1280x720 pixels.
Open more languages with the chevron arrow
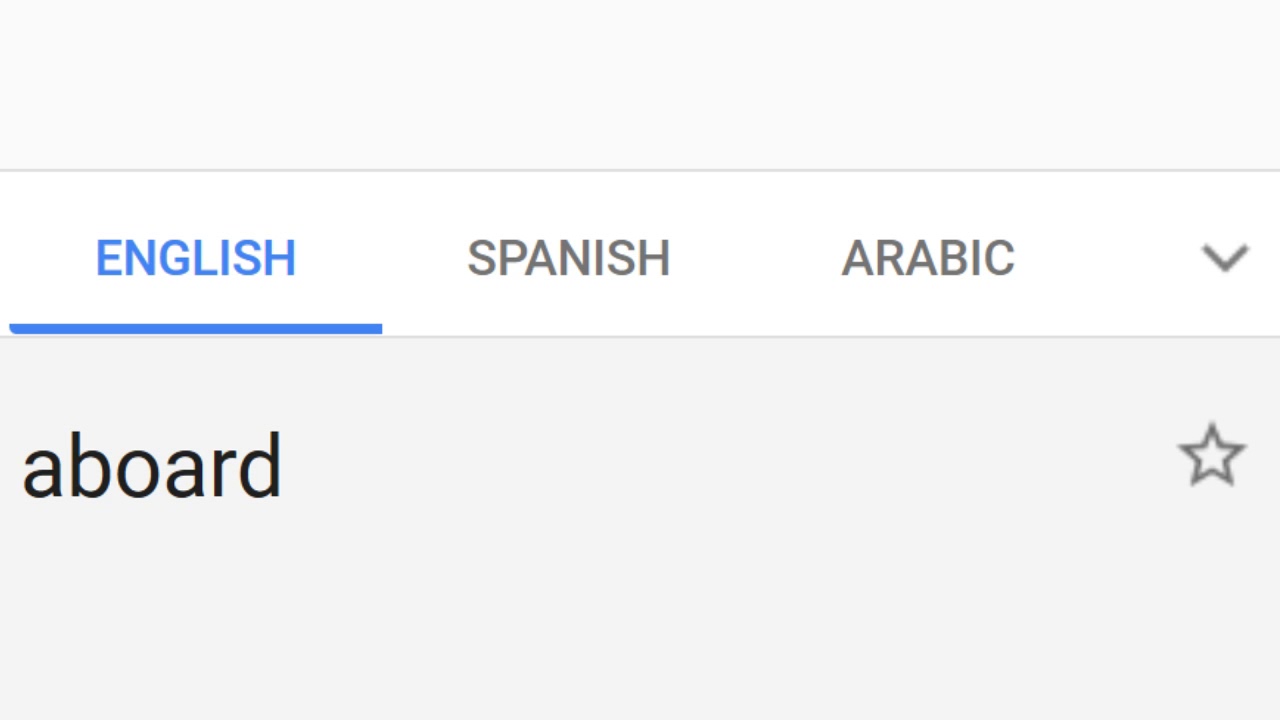(x=1225, y=258)
